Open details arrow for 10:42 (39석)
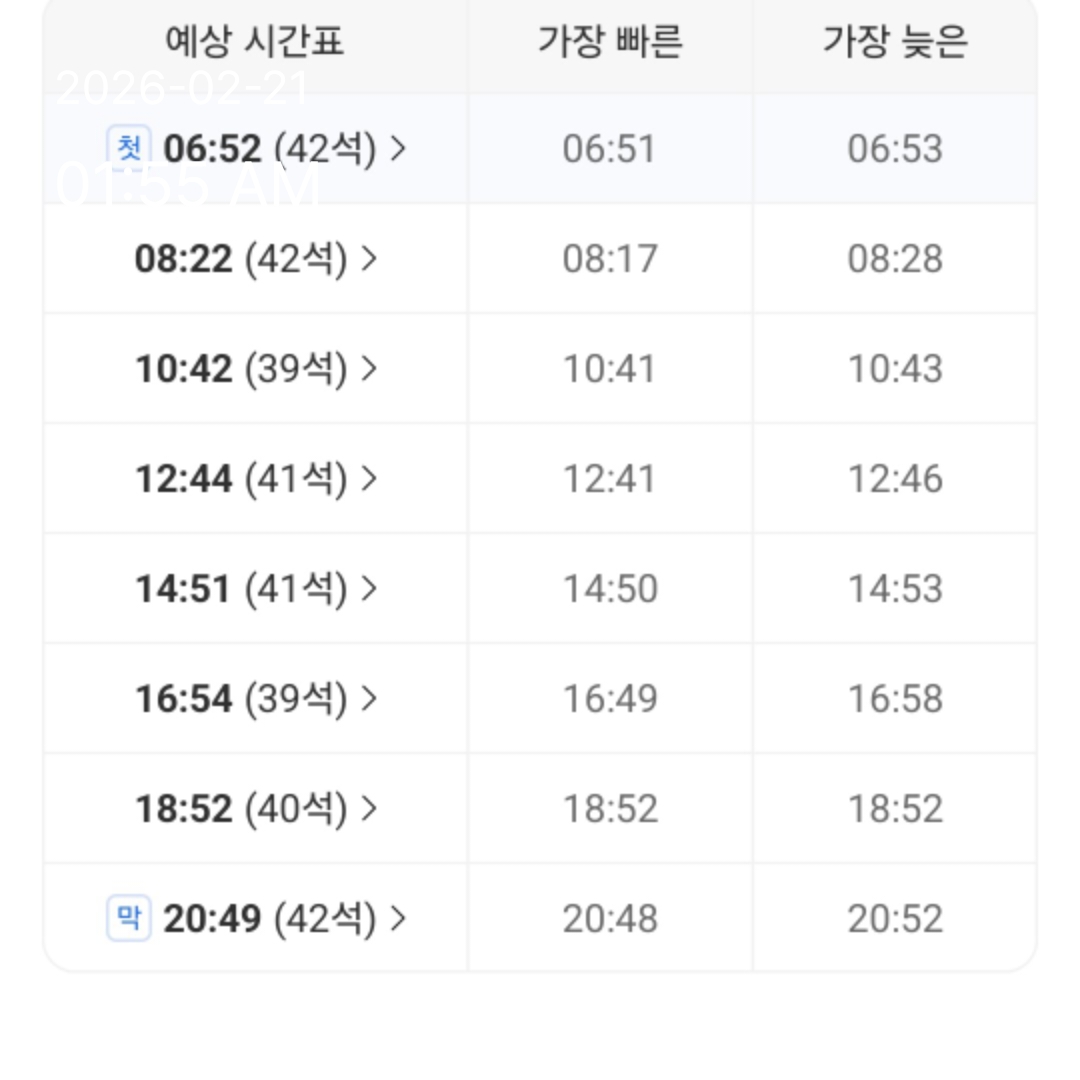The image size is (1080, 1080). (369, 368)
